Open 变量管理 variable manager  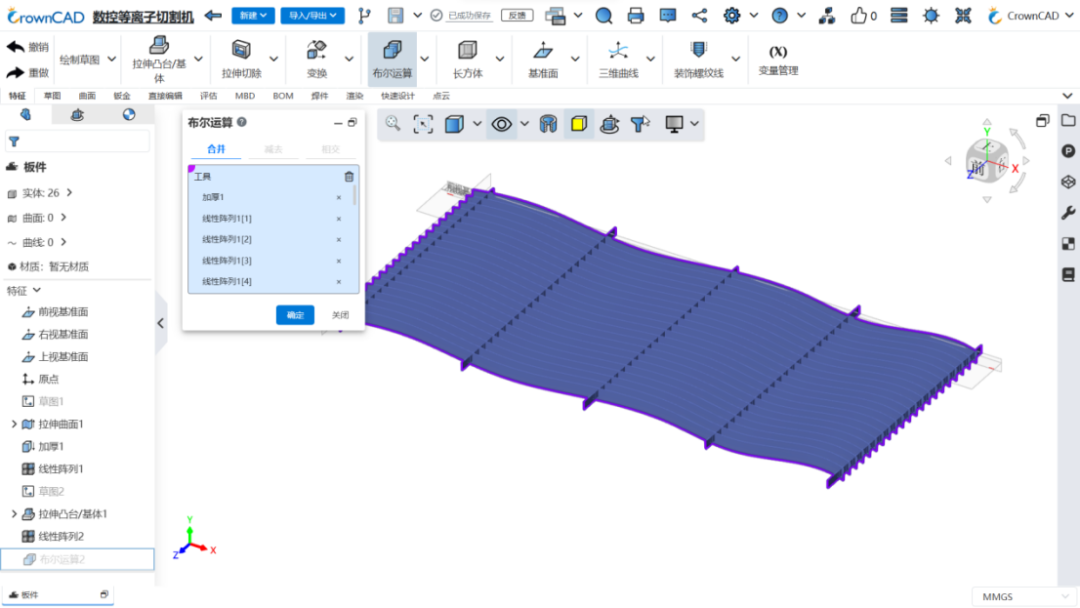[778, 59]
